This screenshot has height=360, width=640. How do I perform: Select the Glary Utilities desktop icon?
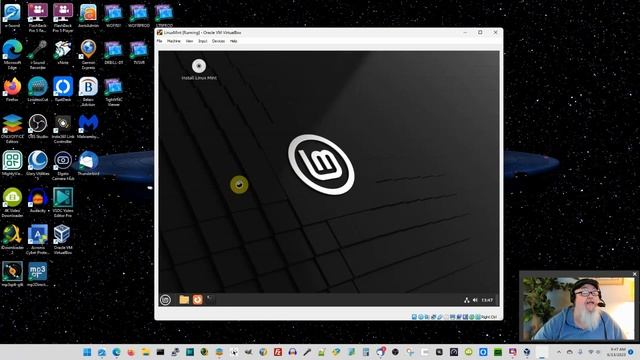pyautogui.click(x=38, y=165)
